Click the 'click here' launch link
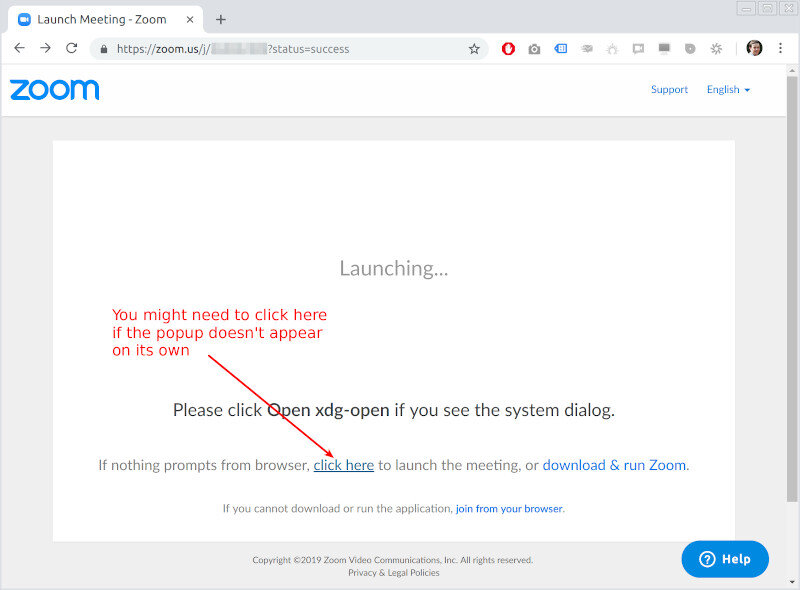This screenshot has width=800, height=590. 343,465
